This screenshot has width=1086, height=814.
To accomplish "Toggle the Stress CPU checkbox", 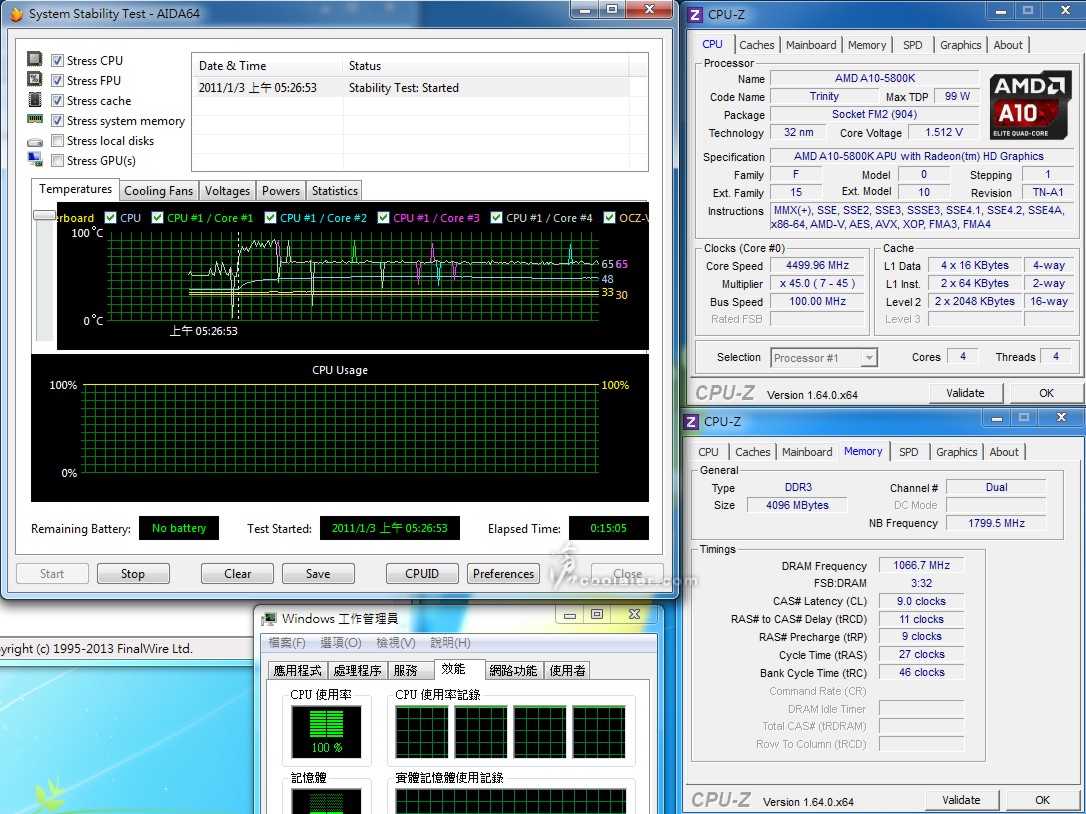I will [x=57, y=60].
